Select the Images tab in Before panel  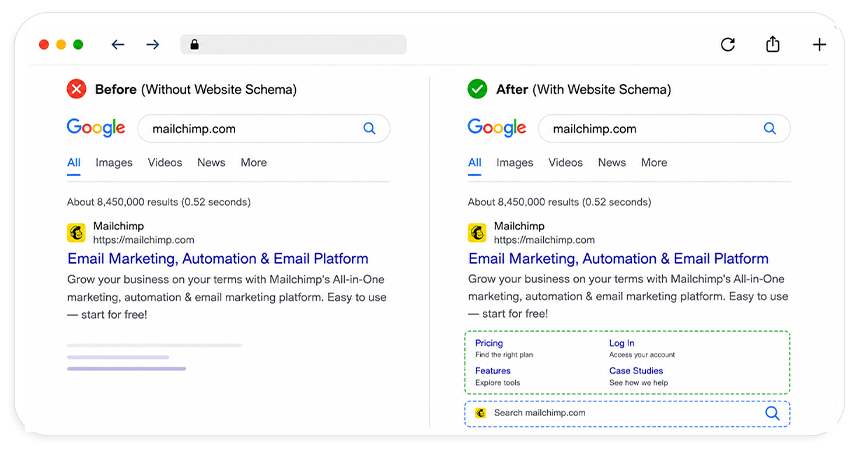tap(114, 163)
